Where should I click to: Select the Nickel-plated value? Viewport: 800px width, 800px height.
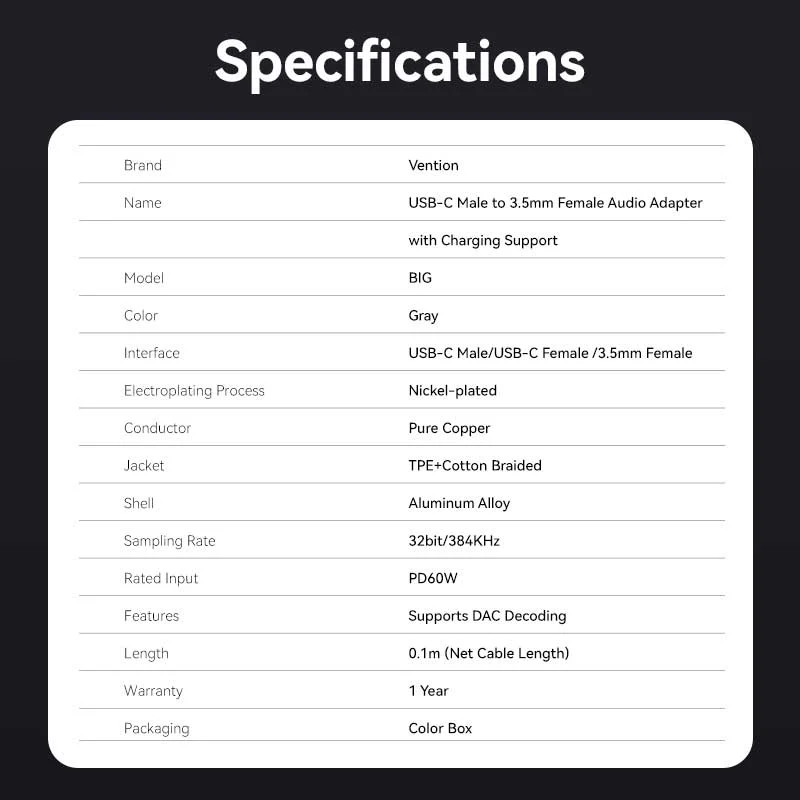point(452,391)
